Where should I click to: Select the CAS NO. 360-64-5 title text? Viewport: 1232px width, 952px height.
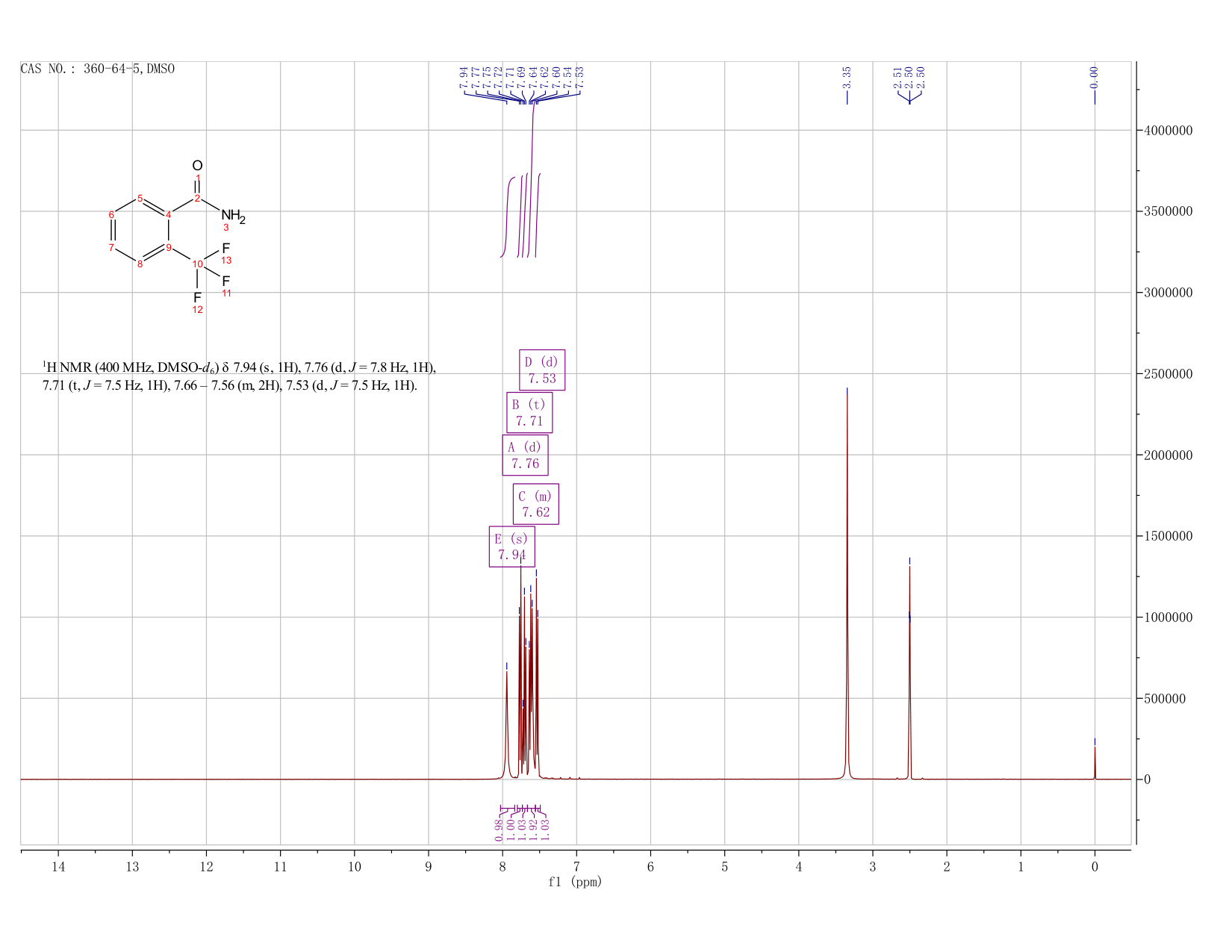[x=98, y=69]
